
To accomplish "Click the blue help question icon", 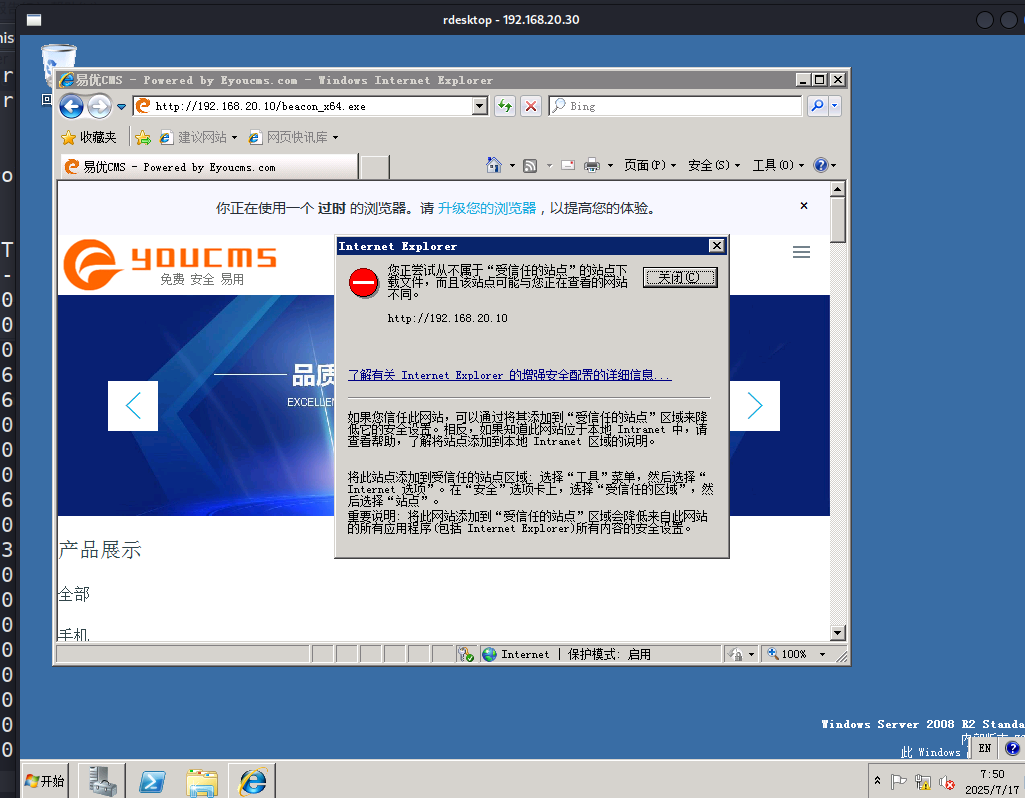I will tap(820, 165).
